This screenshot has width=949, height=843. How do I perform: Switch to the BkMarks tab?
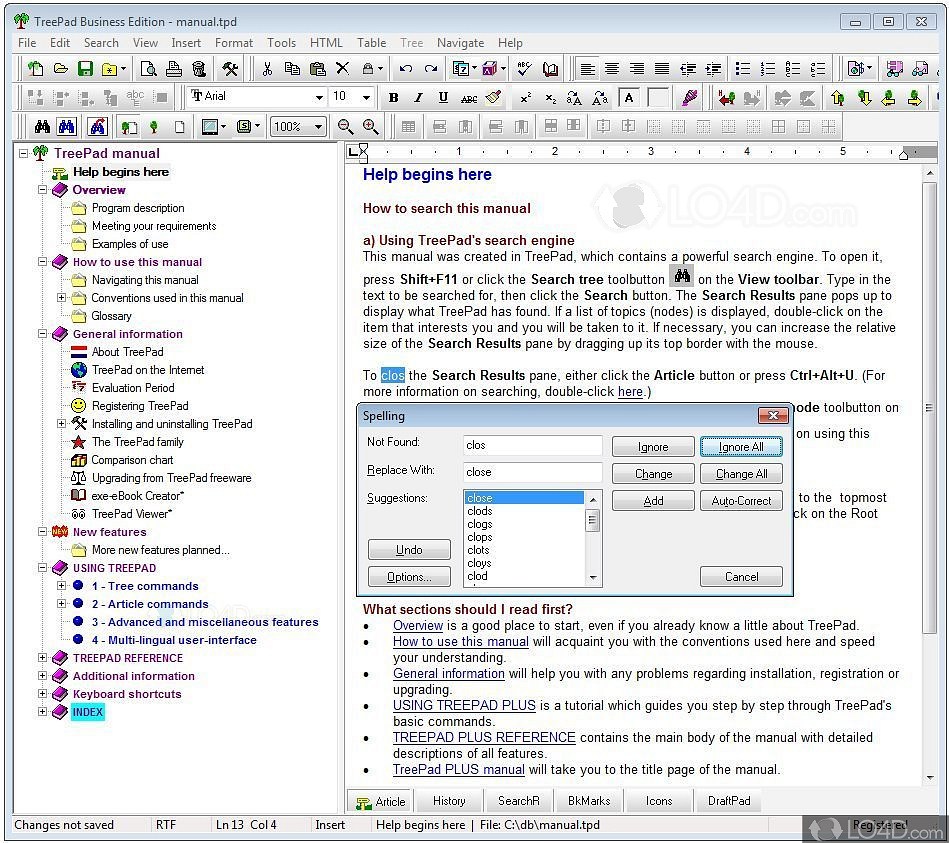[x=588, y=801]
